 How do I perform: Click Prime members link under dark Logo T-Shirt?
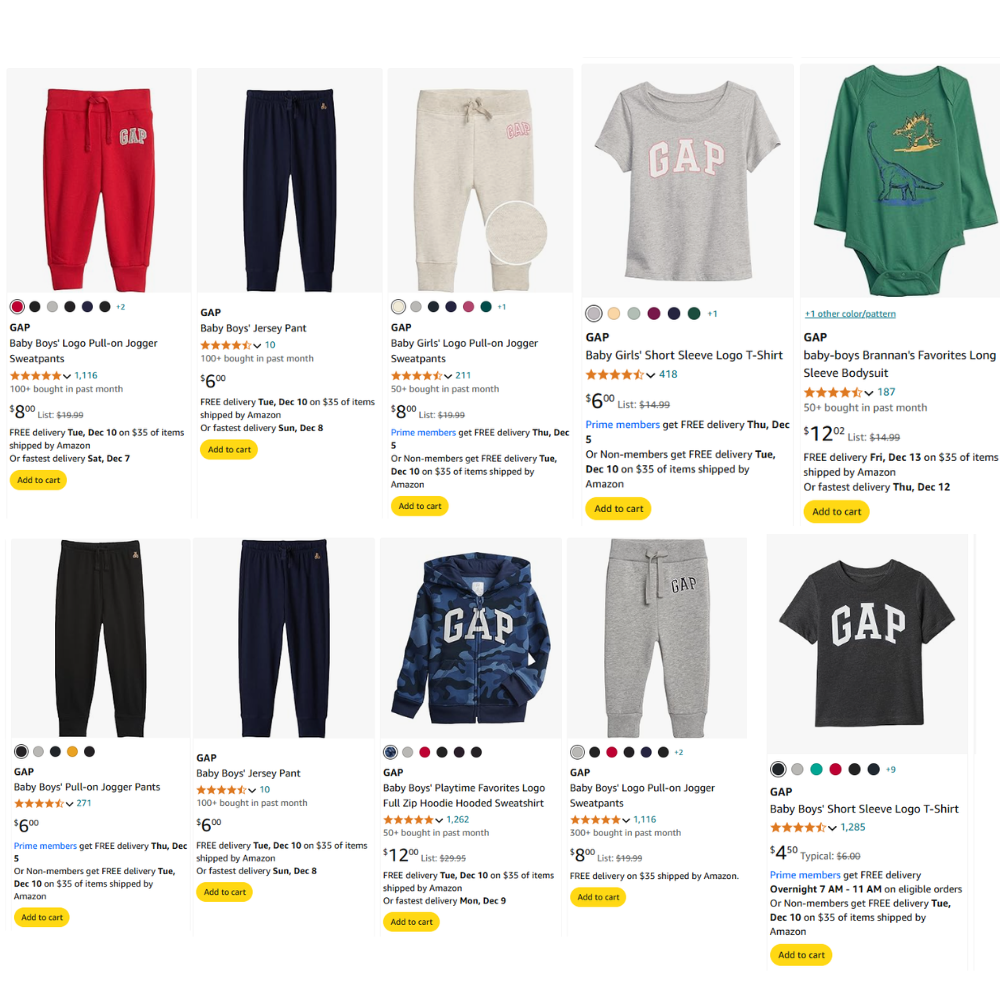(805, 875)
